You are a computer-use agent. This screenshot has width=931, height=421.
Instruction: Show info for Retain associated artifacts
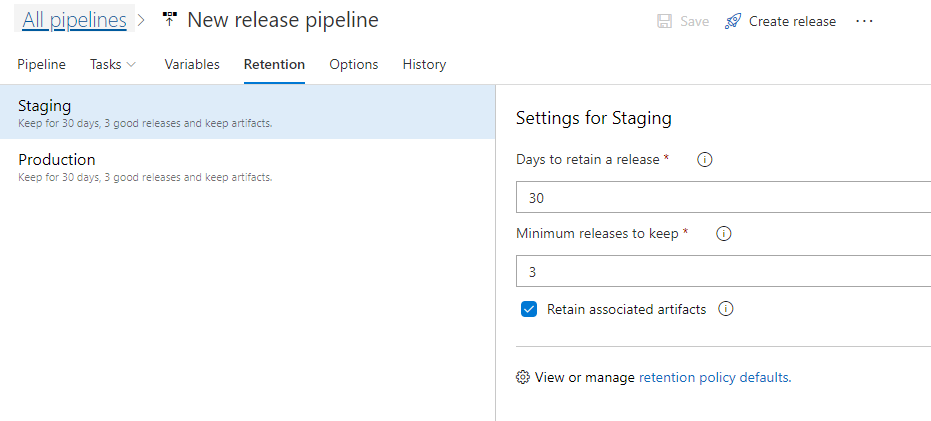(726, 309)
